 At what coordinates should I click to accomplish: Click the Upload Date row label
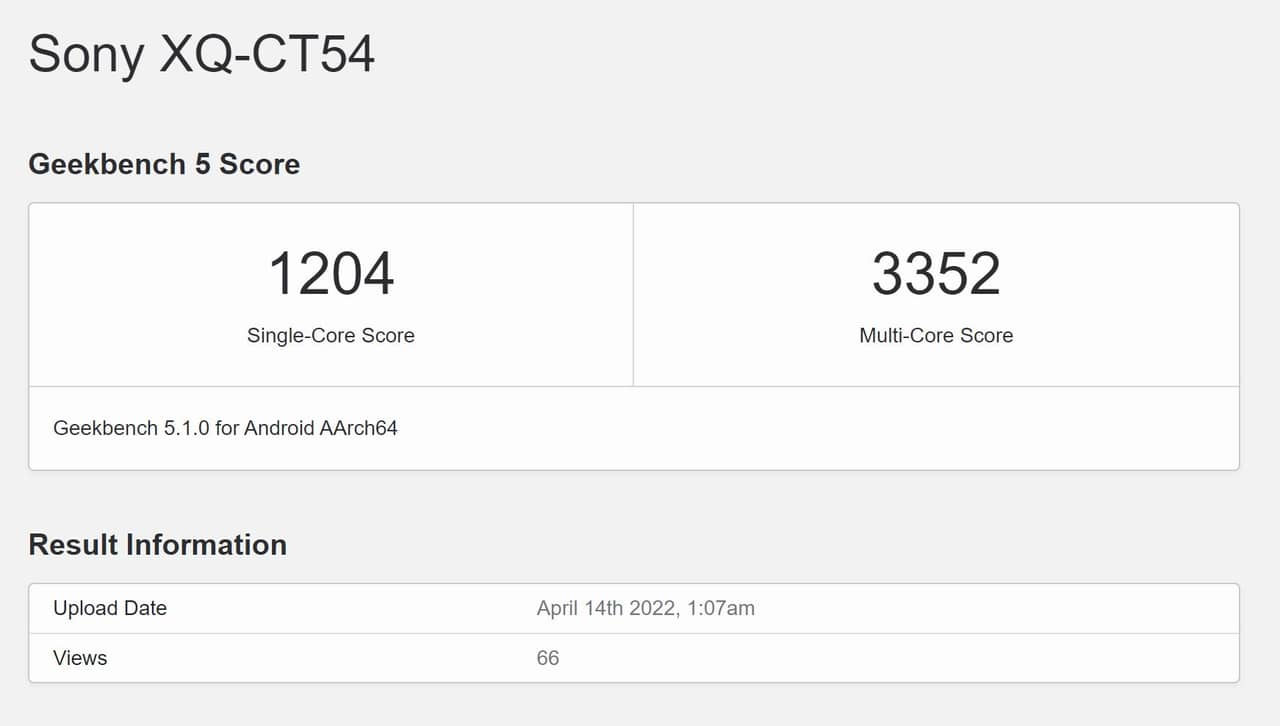110,608
